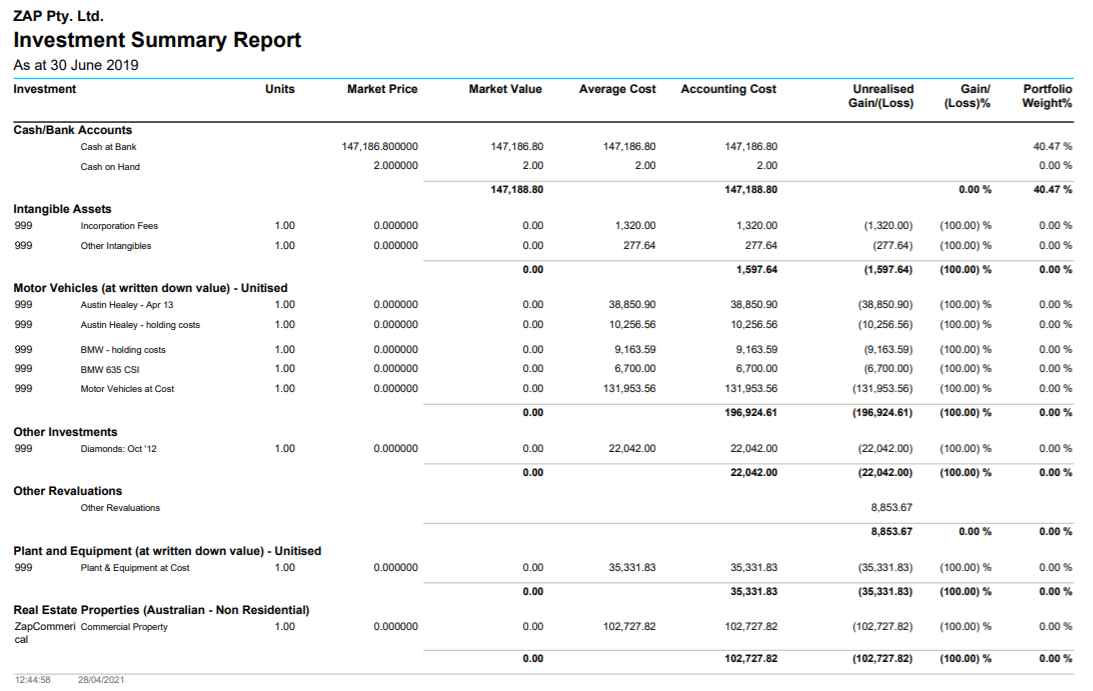The height and width of the screenshot is (691, 1093).
Task: Click the BMW 635 CSI investment name
Action: tap(110, 369)
